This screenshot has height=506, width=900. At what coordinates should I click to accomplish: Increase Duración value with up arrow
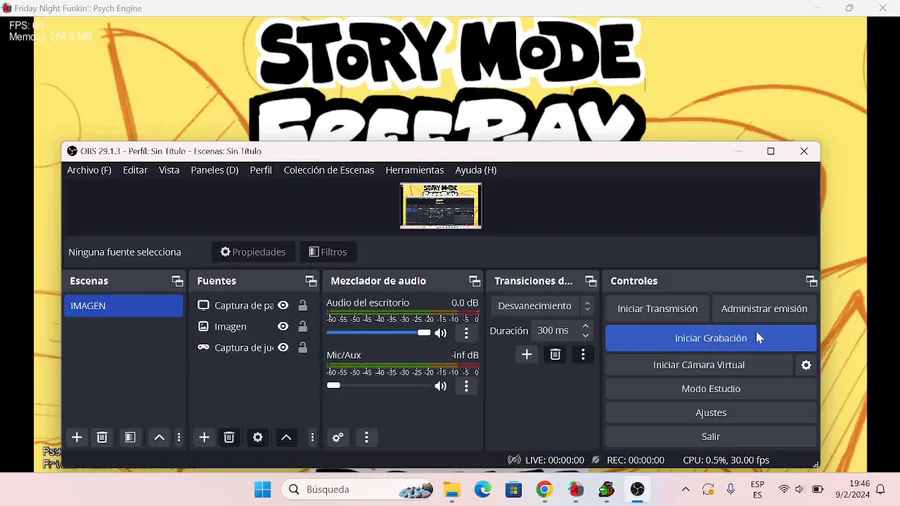[585, 326]
